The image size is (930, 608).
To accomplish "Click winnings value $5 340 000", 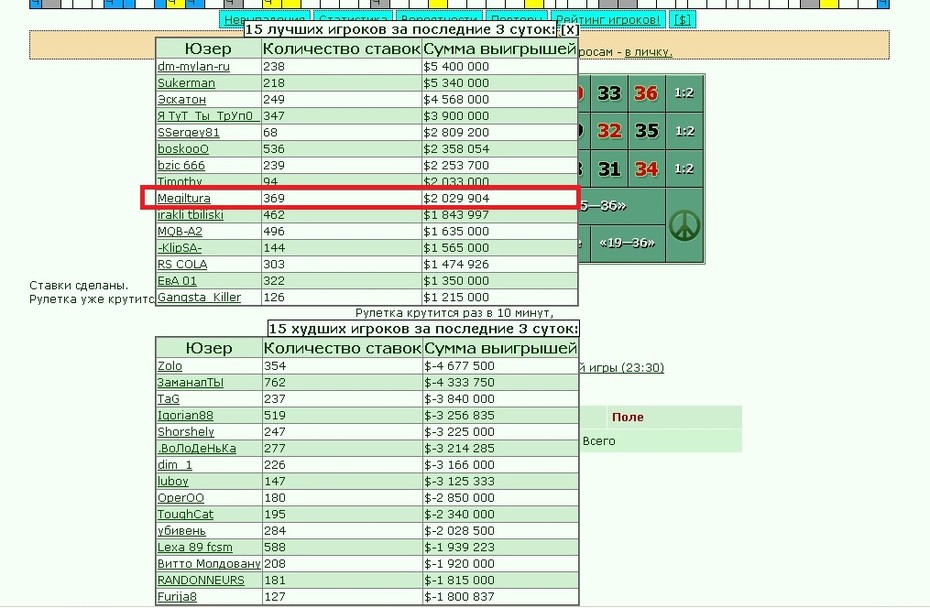I will (x=456, y=83).
